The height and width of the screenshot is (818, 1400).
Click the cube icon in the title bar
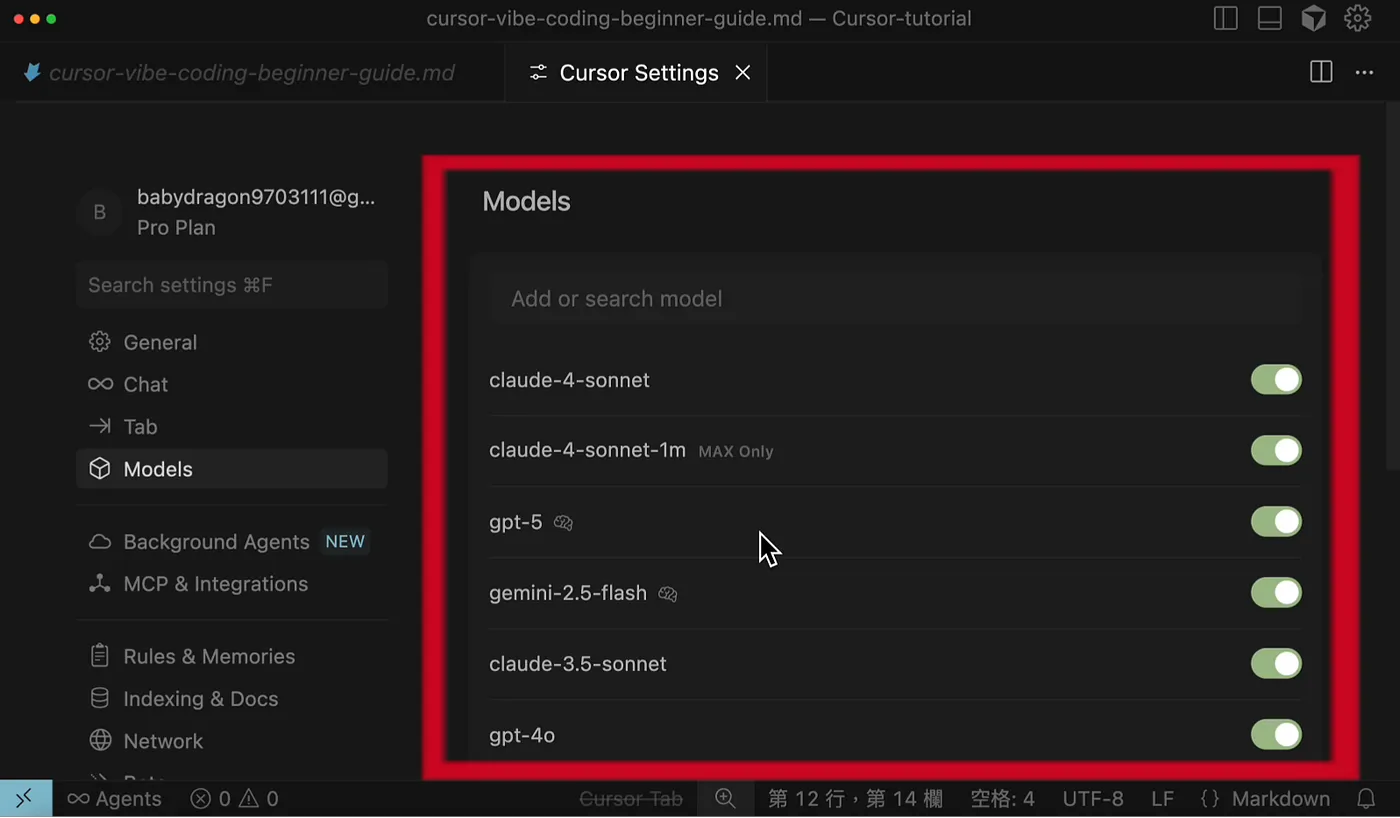(x=1313, y=19)
